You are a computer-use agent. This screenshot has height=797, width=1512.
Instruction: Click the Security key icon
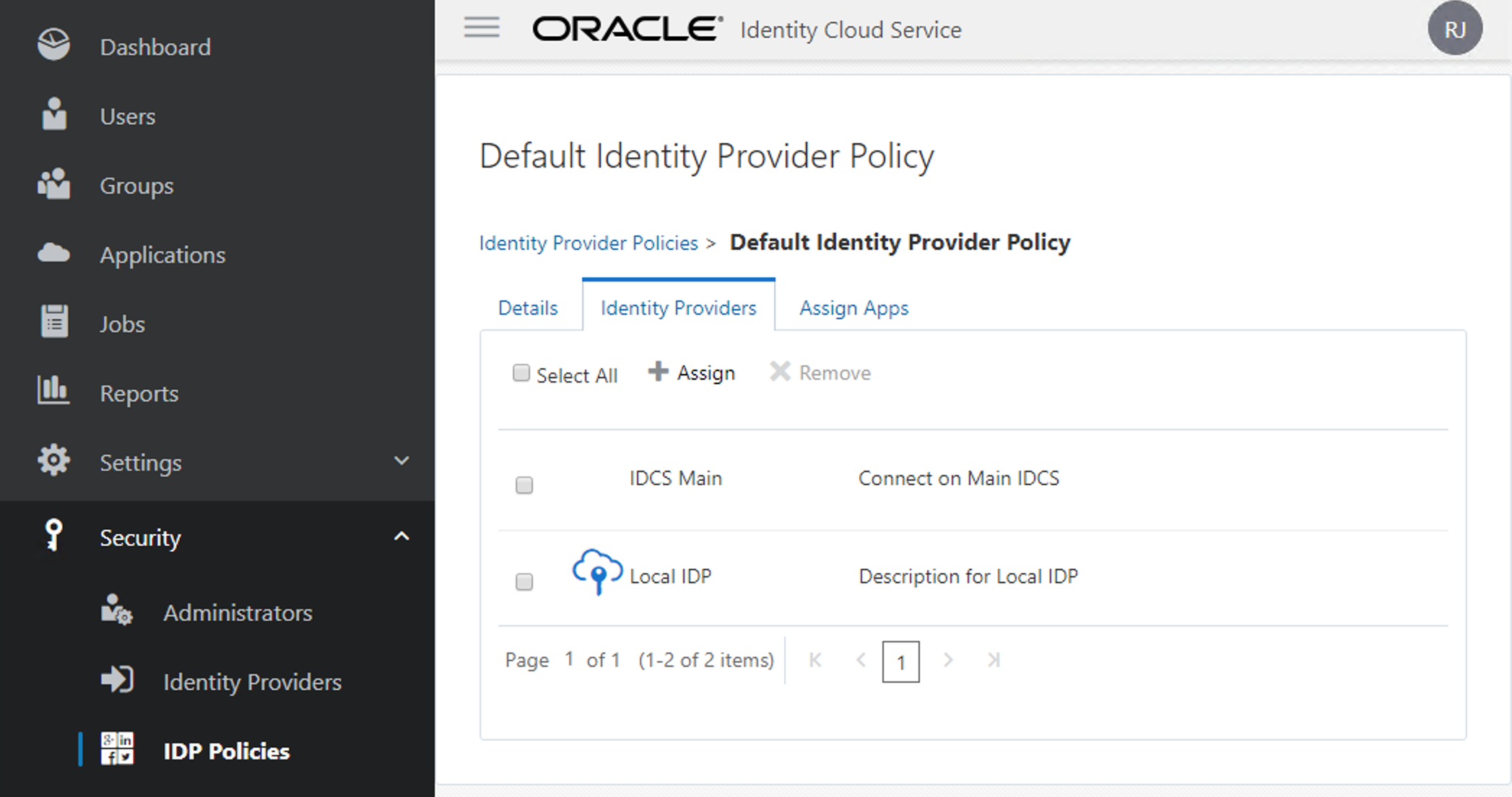coord(53,535)
